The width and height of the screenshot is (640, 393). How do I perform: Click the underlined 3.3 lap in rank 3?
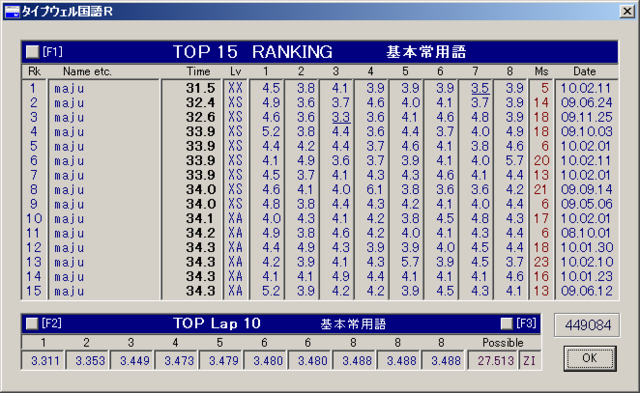pos(341,117)
